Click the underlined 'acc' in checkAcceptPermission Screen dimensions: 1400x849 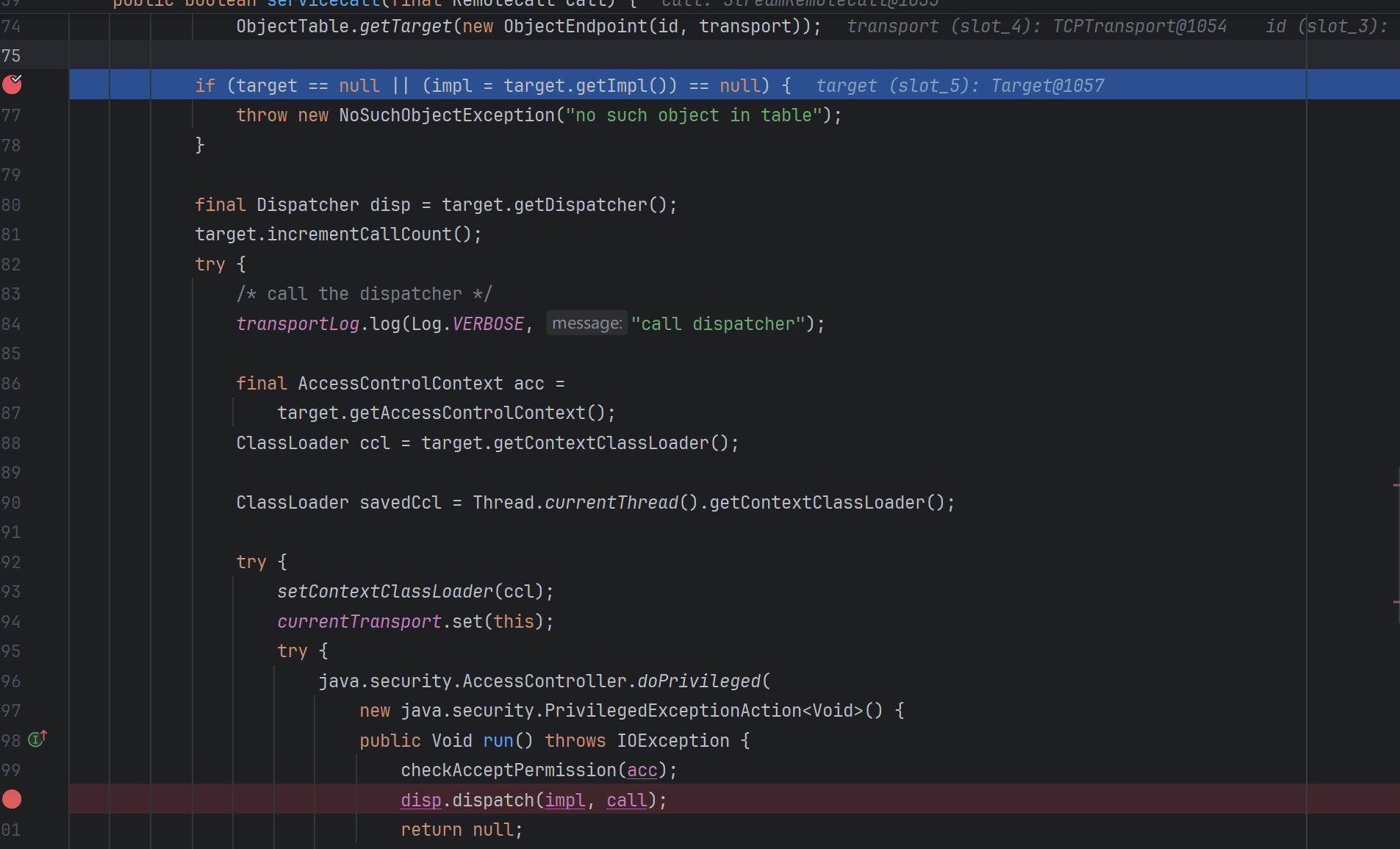642,770
